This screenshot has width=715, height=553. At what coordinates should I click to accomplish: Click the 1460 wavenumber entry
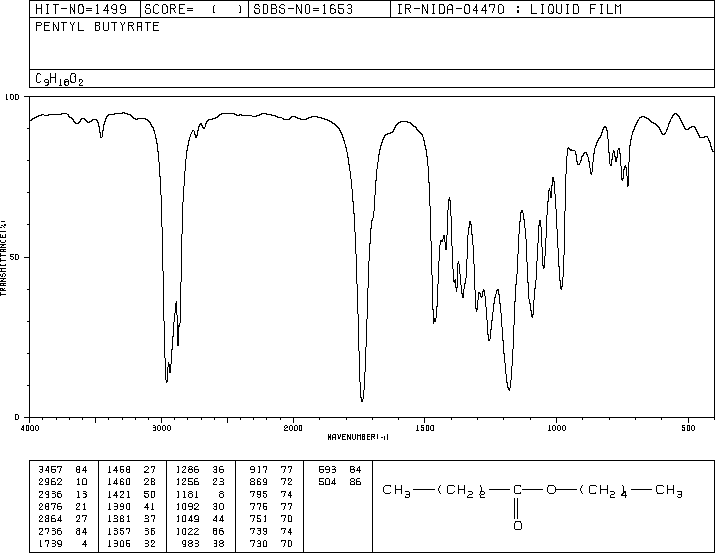coord(119,482)
